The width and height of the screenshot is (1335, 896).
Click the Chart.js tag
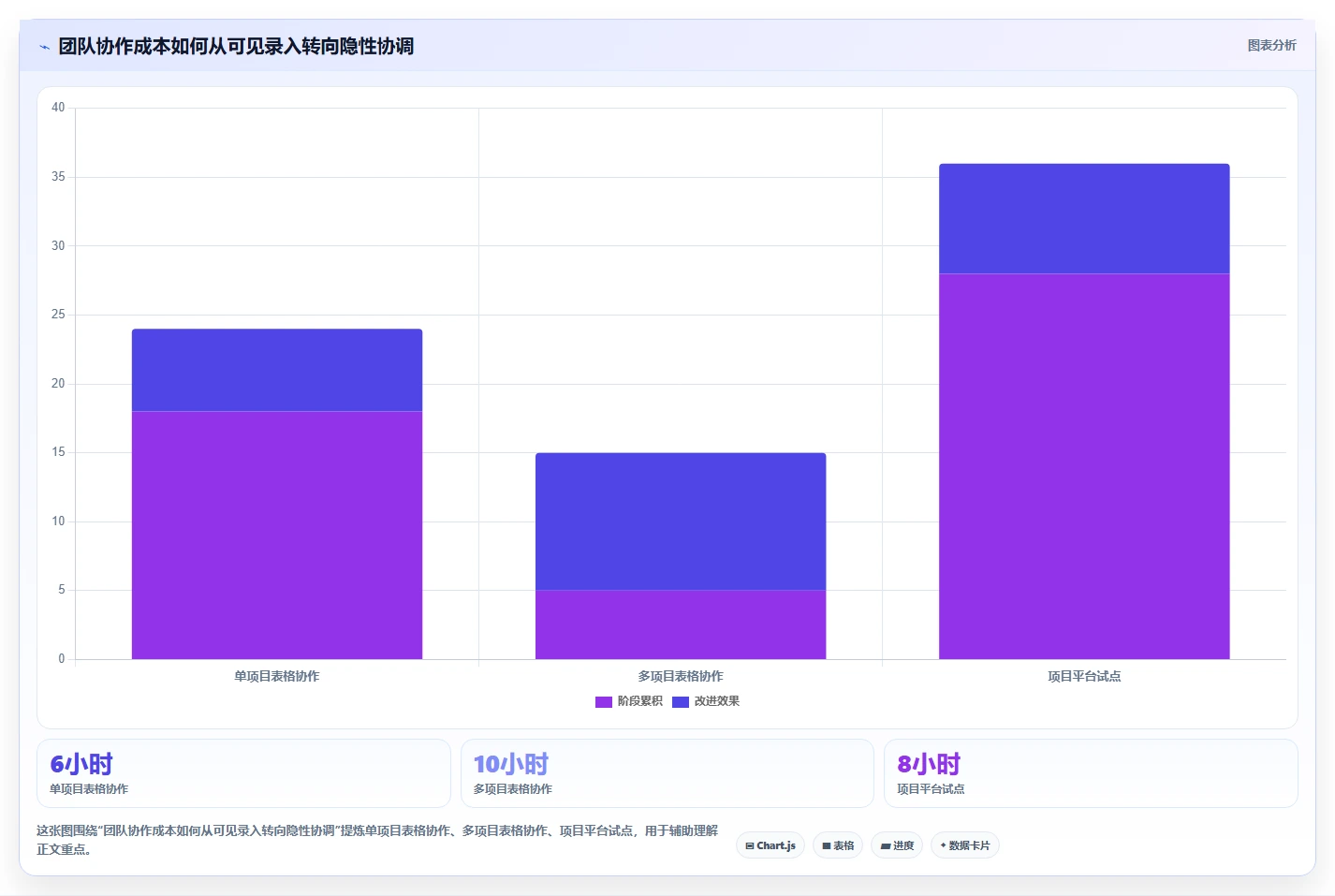[x=770, y=845]
